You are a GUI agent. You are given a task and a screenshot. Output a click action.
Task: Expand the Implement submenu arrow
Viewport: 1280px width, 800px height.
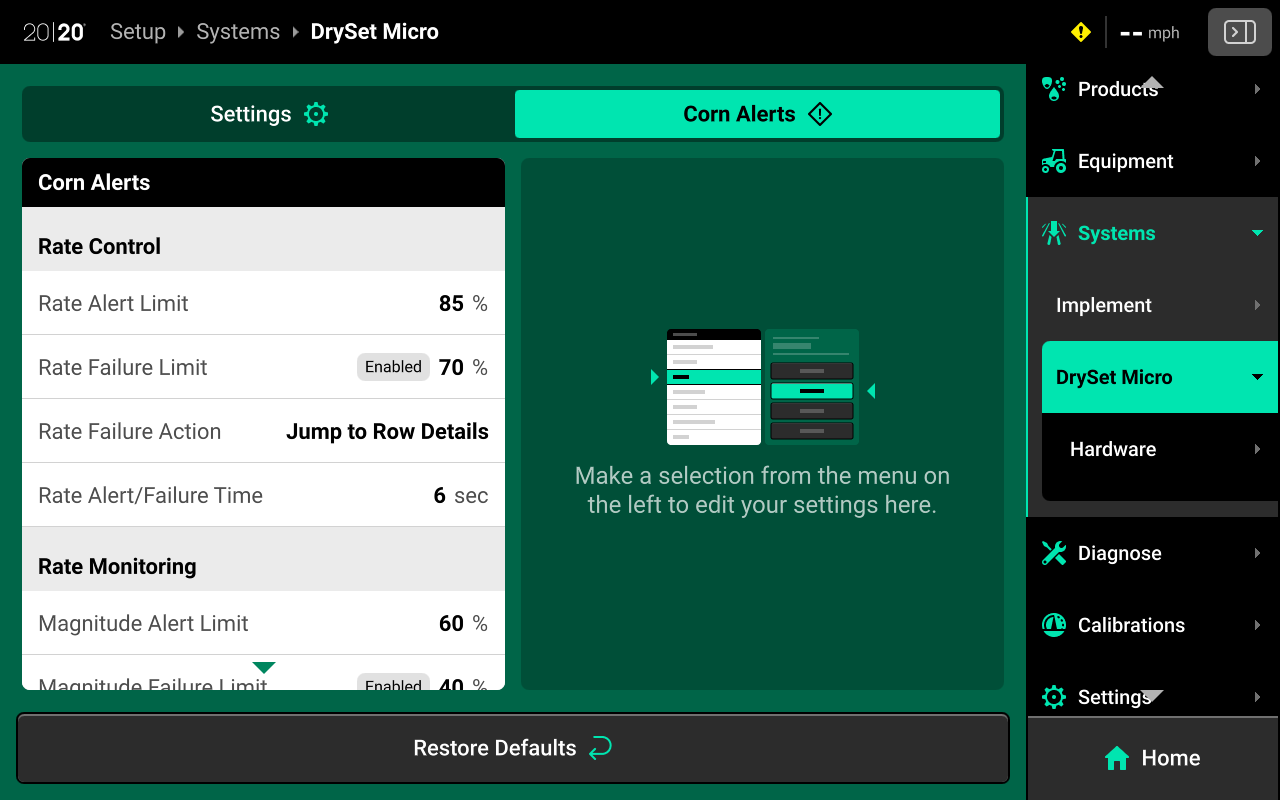[1257, 305]
